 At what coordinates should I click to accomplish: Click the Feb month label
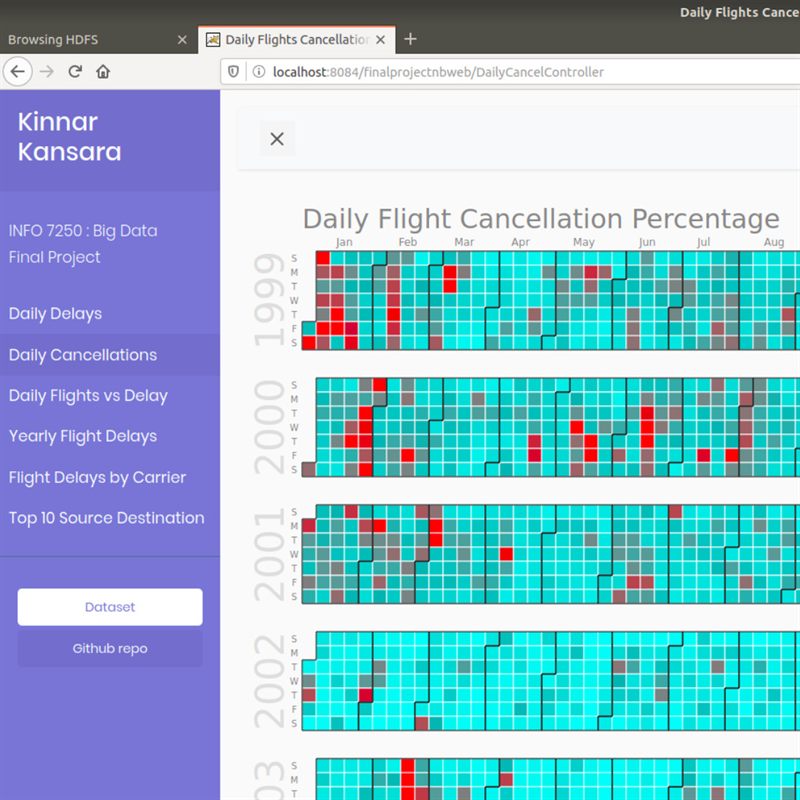(x=408, y=242)
